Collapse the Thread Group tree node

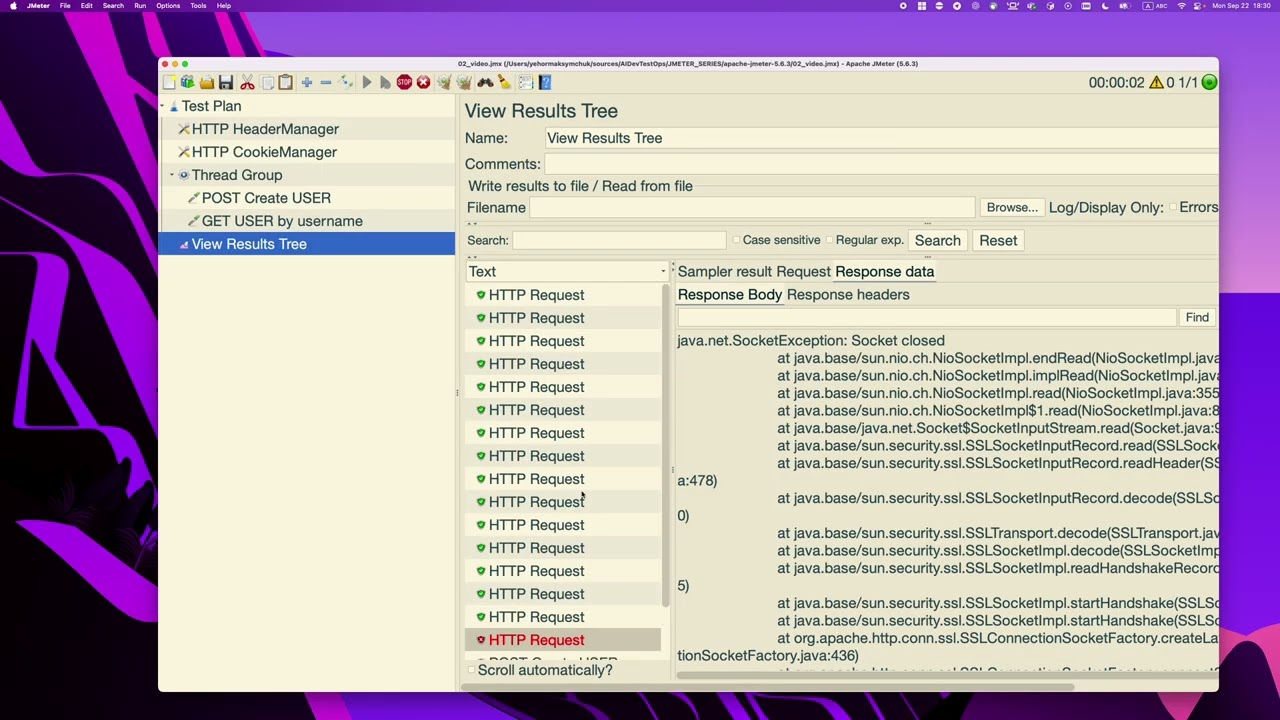click(171, 175)
